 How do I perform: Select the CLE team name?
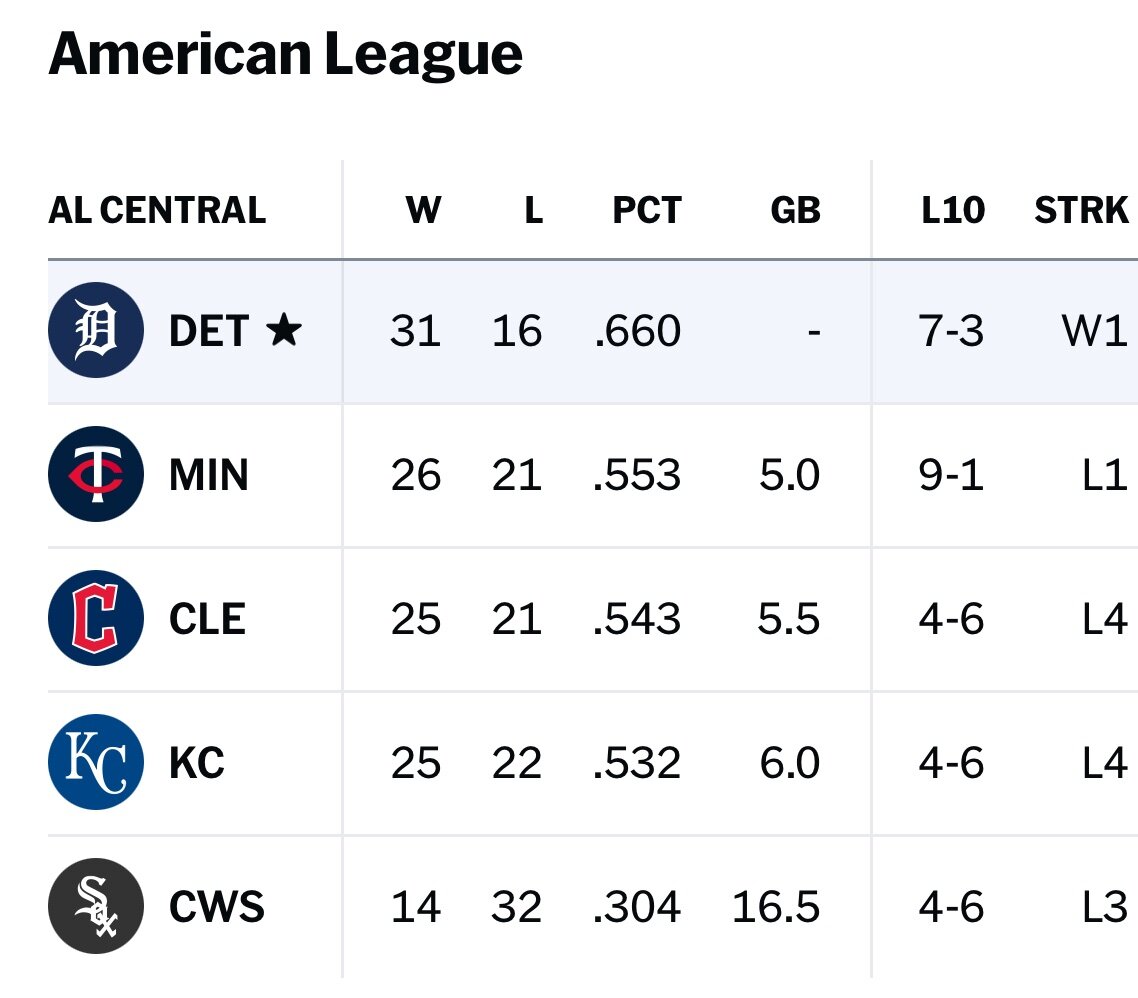(x=207, y=619)
